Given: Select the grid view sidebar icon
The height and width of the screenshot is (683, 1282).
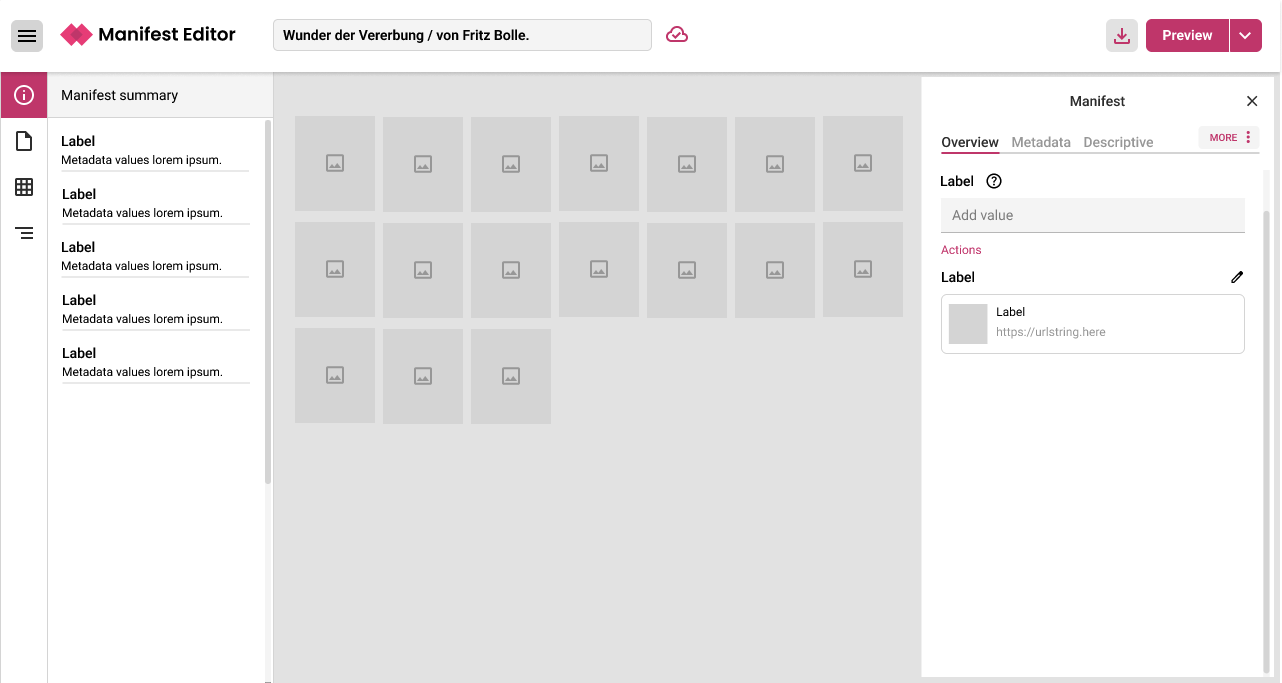Looking at the screenshot, I should [x=24, y=187].
